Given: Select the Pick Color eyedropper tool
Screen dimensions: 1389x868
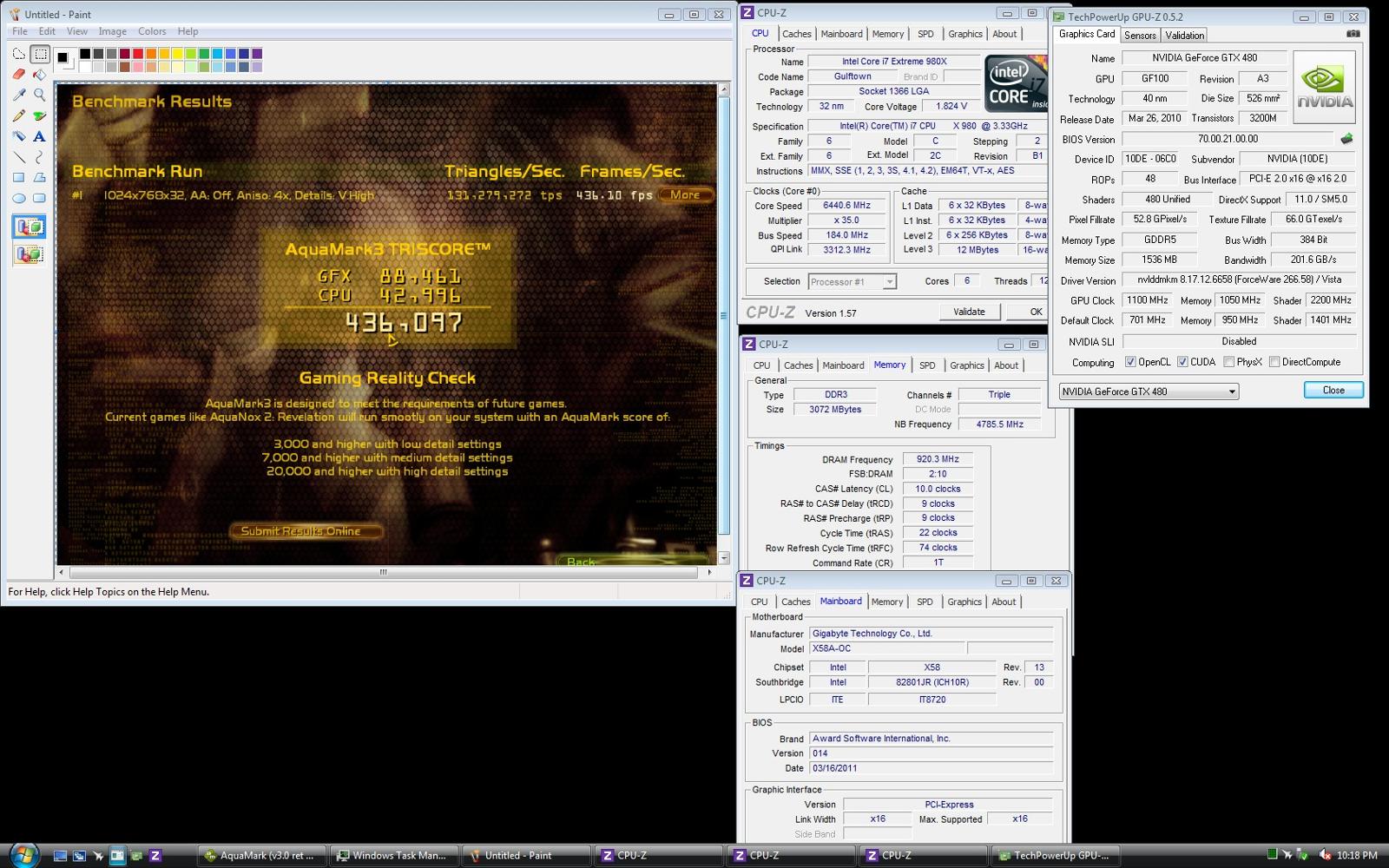Looking at the screenshot, I should [x=19, y=95].
